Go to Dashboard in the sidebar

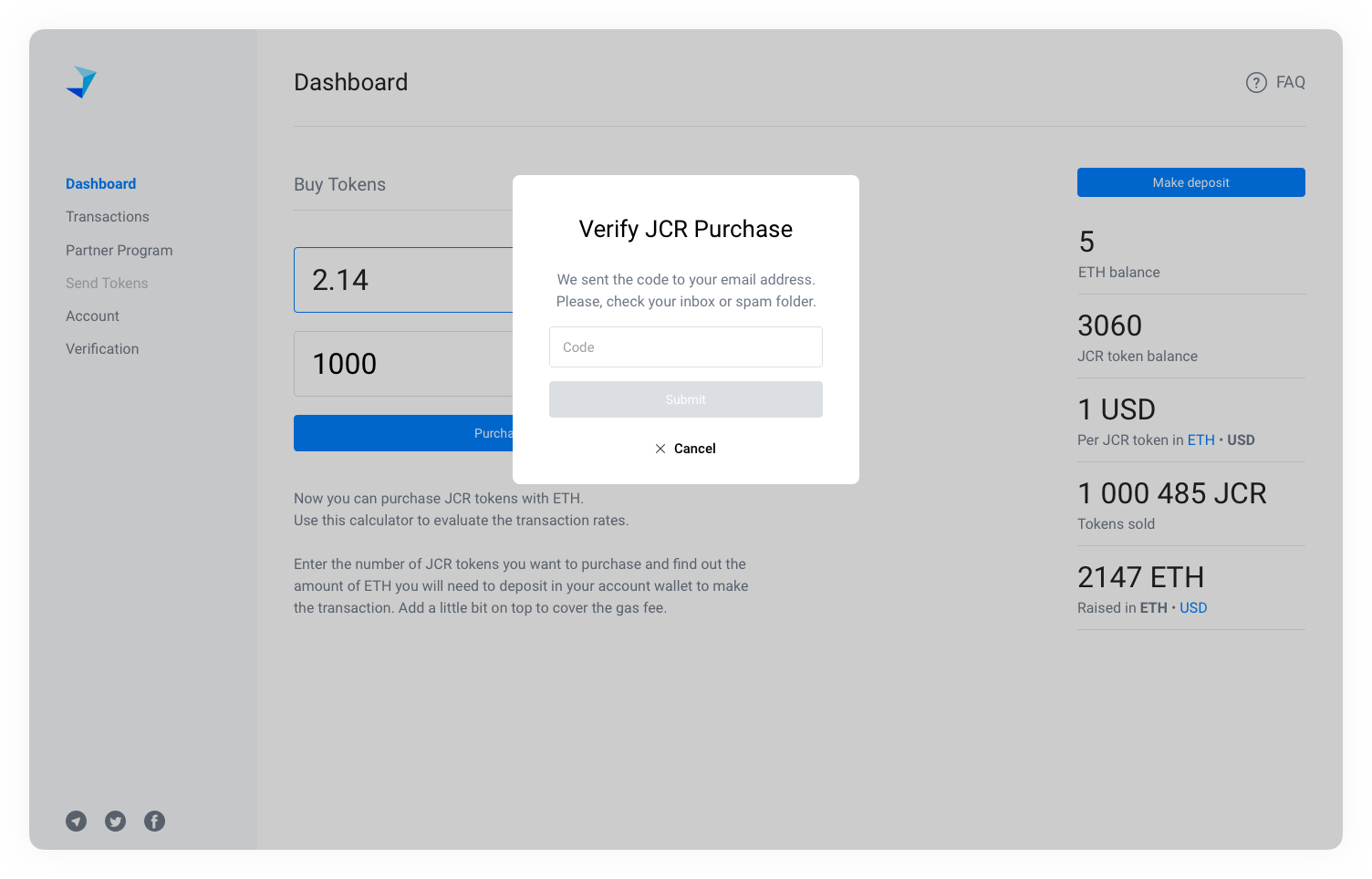pyautogui.click(x=100, y=184)
